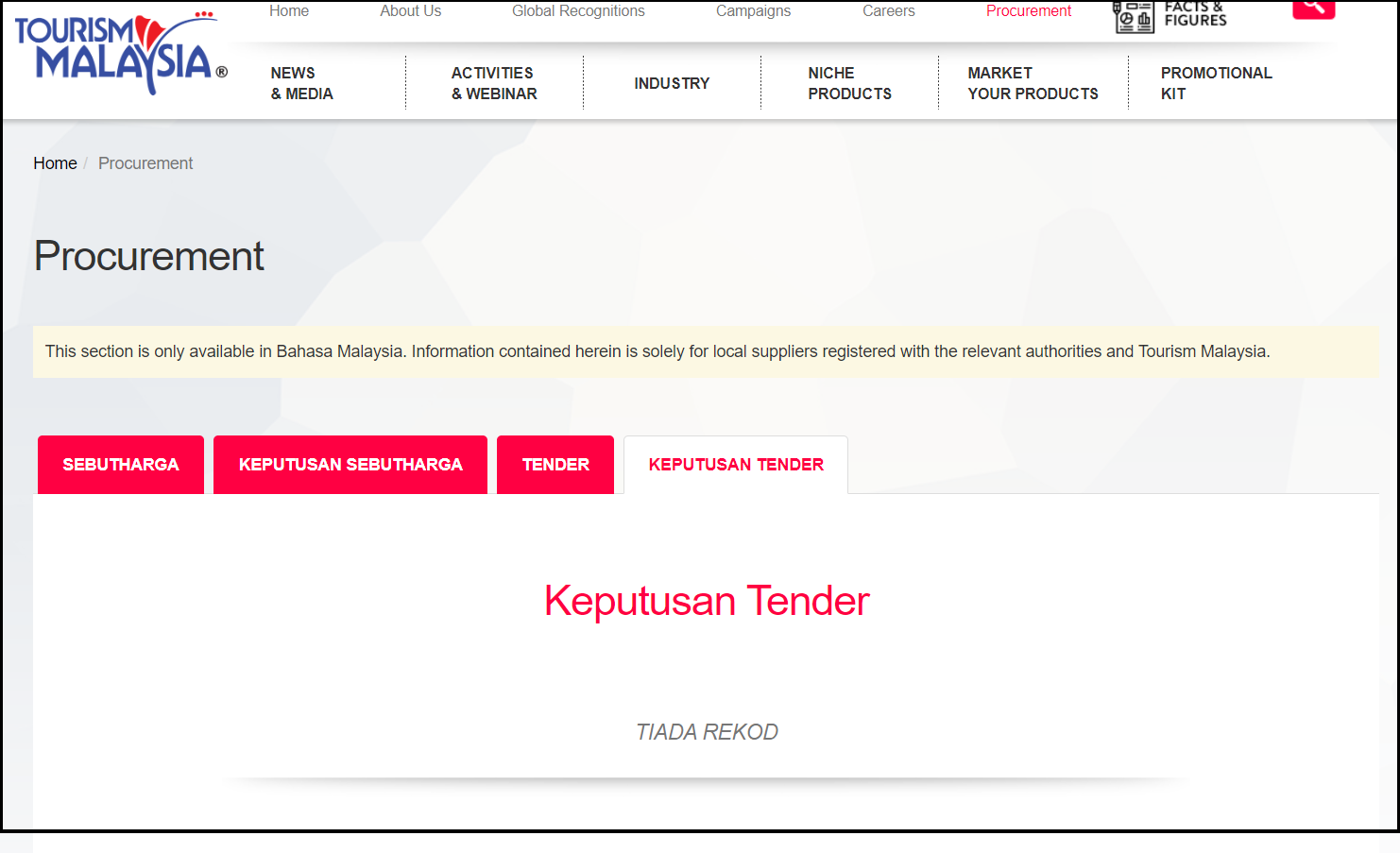This screenshot has width=1400, height=853.
Task: Open the Promotional Kit menu
Action: click(x=1216, y=83)
